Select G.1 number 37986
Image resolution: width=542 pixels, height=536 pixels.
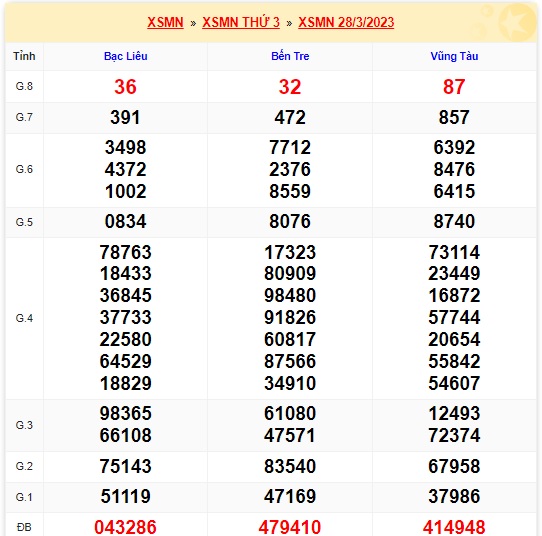[x=454, y=497]
